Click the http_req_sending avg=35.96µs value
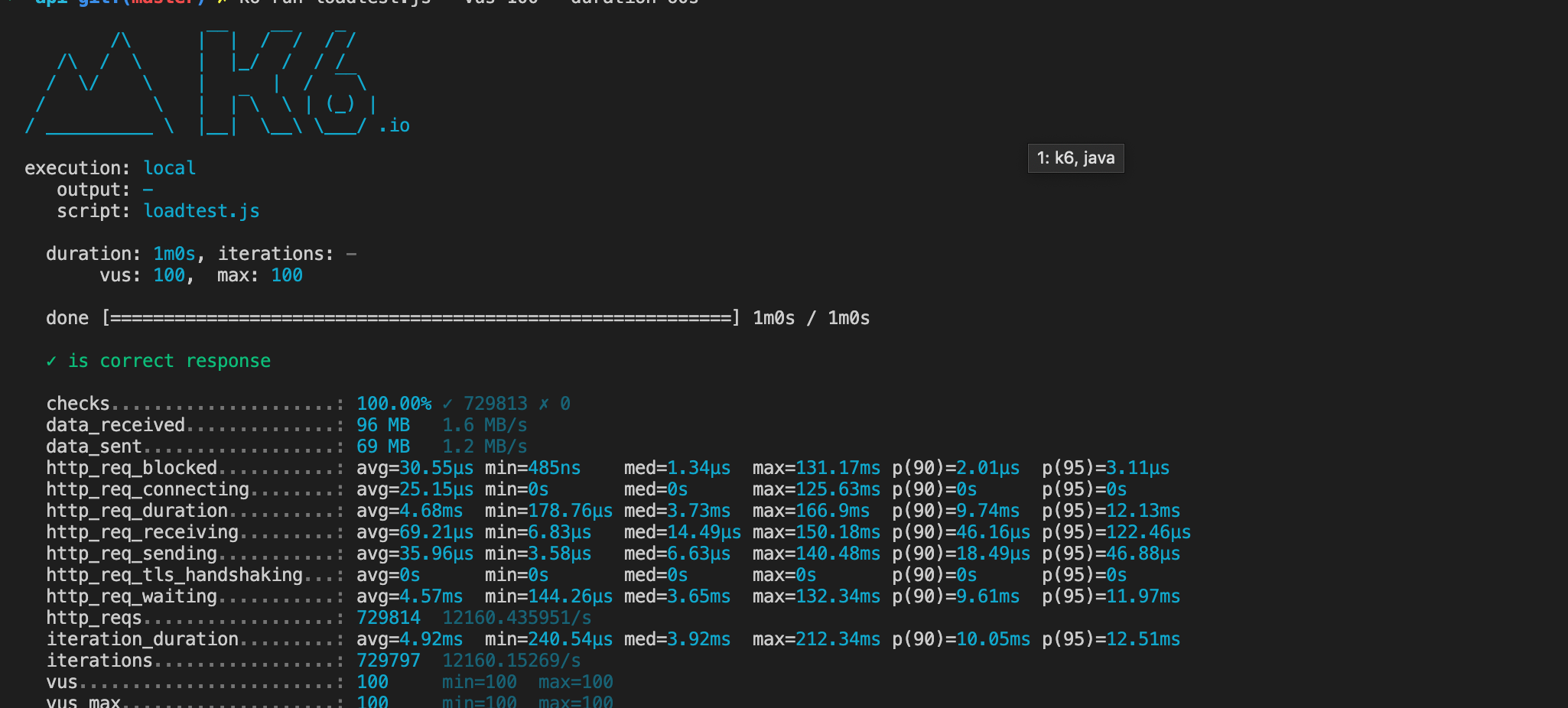Viewport: 1568px width, 708px height. [x=415, y=554]
